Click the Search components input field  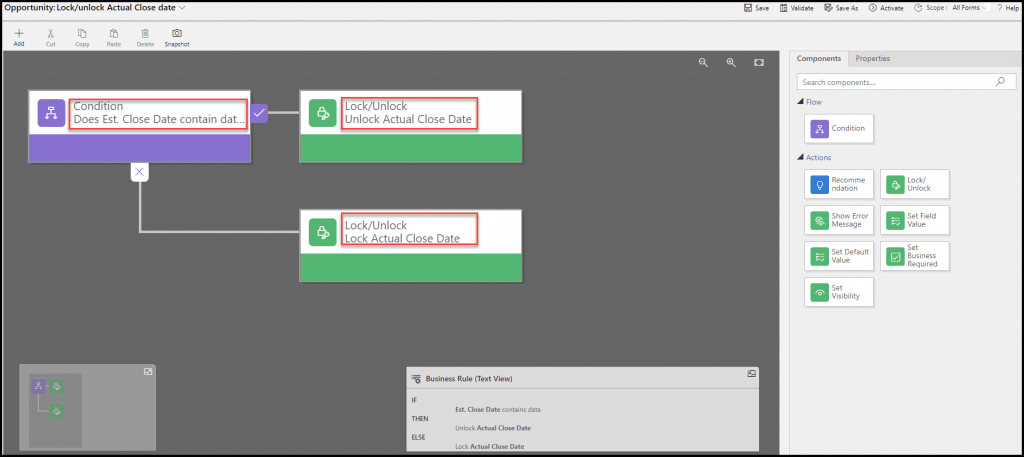pyautogui.click(x=895, y=82)
